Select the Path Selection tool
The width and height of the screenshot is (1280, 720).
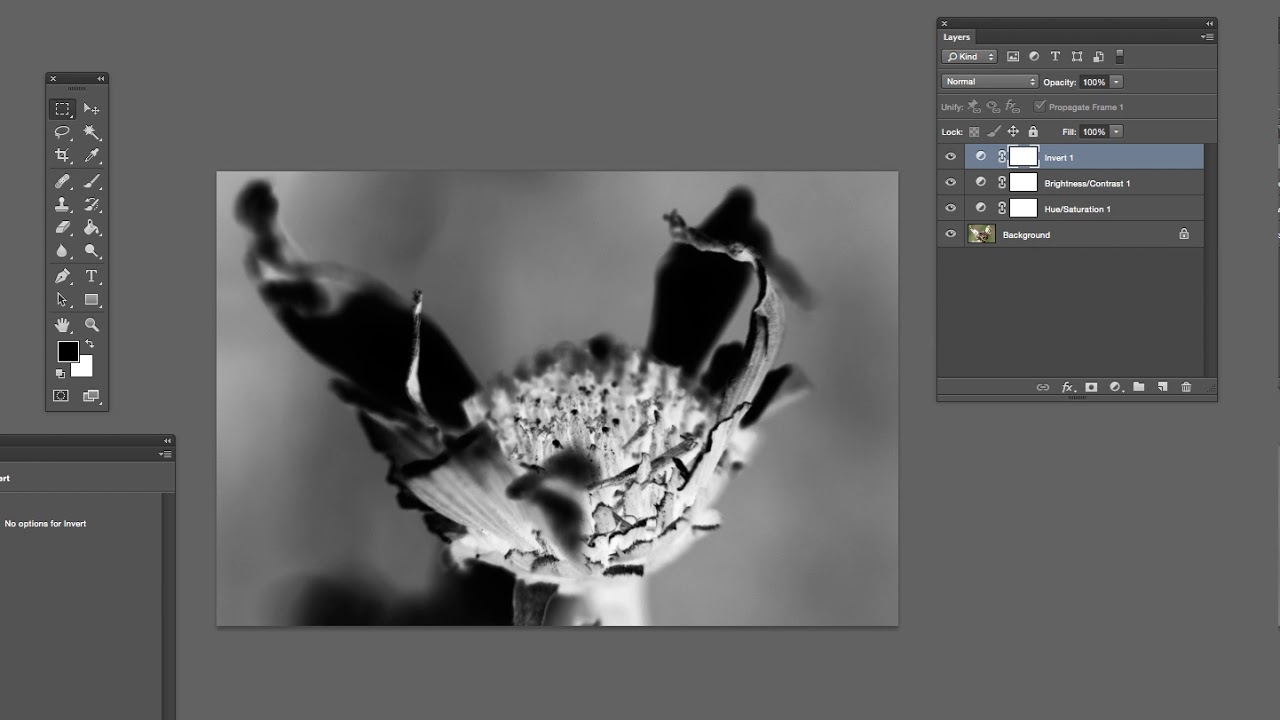tap(62, 300)
